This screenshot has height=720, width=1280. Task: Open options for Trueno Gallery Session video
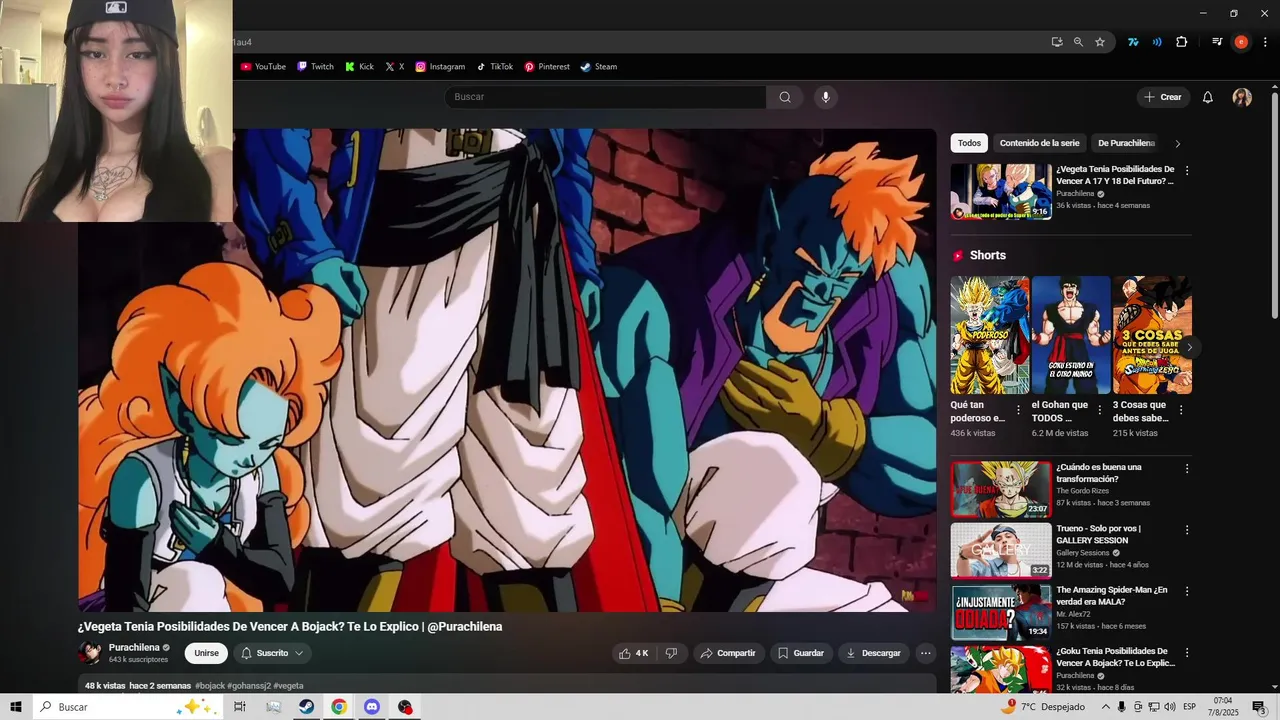1187,530
